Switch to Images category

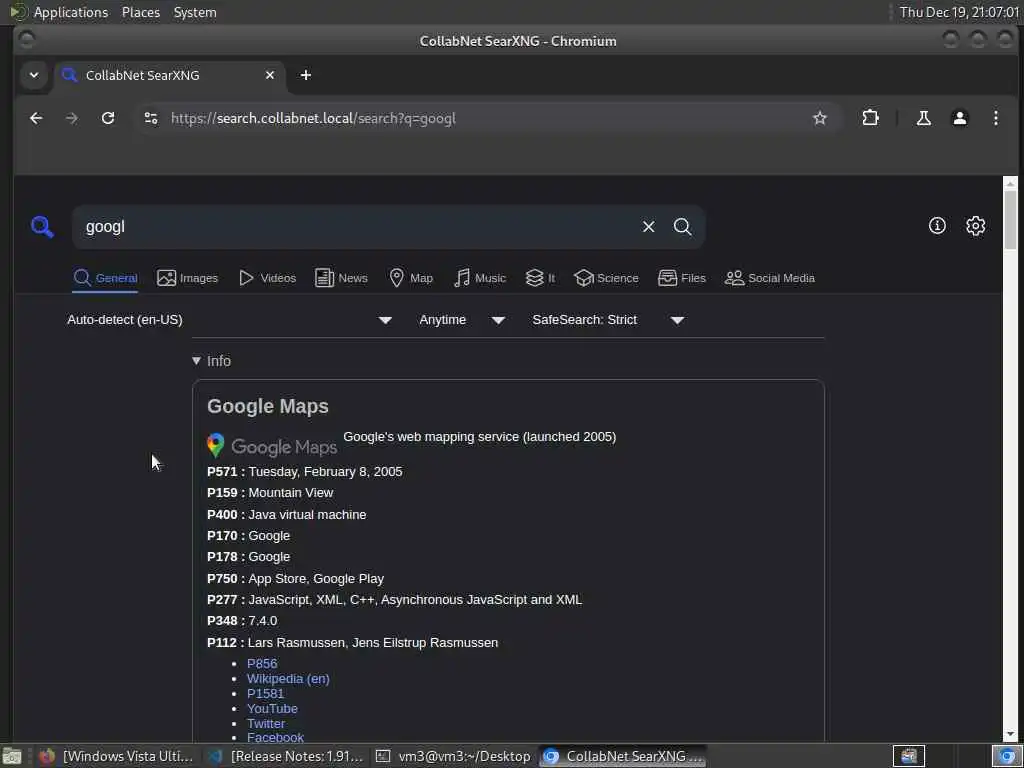(187, 278)
